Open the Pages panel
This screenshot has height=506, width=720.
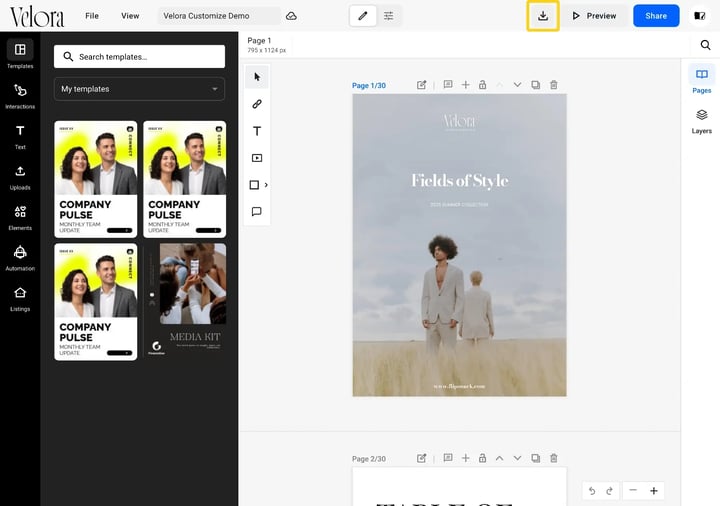tap(702, 79)
